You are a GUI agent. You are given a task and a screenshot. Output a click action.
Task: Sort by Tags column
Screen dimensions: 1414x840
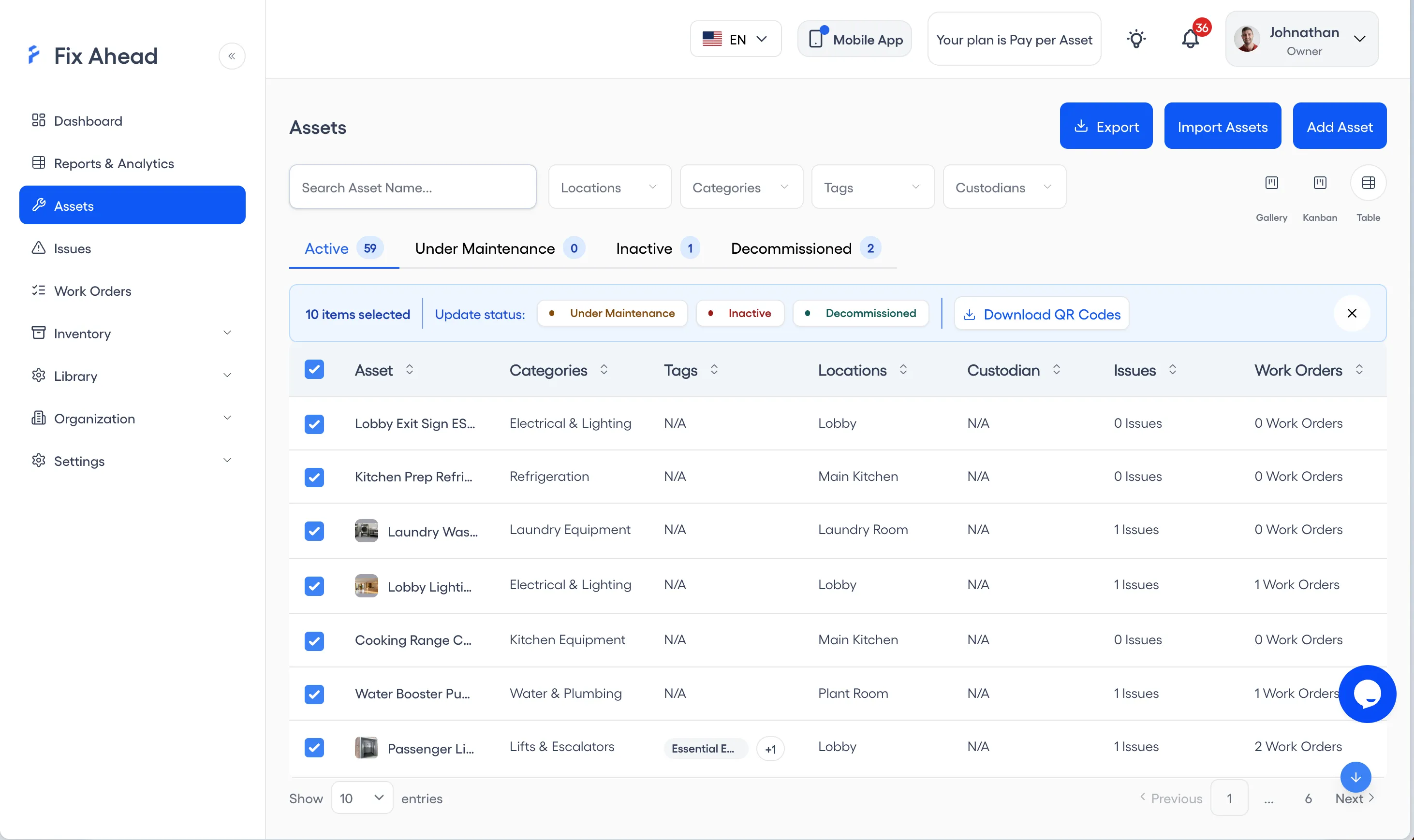[714, 370]
